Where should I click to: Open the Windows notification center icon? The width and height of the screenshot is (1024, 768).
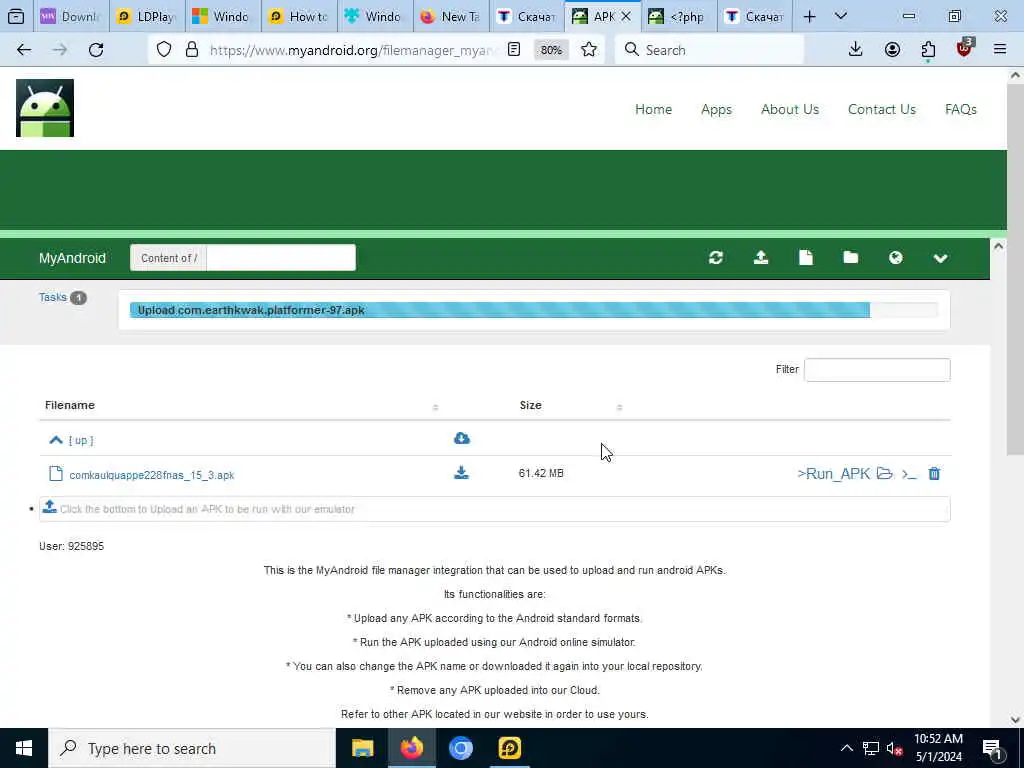tap(993, 748)
